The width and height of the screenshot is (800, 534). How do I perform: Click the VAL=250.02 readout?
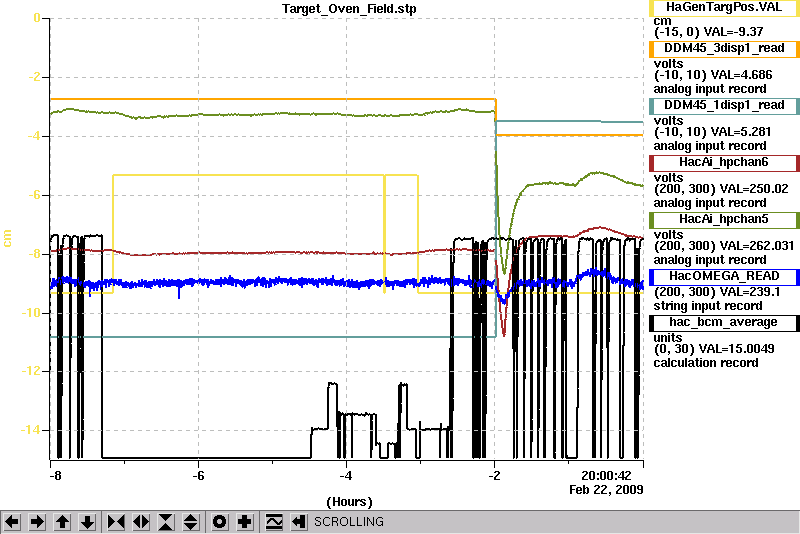coord(756,189)
